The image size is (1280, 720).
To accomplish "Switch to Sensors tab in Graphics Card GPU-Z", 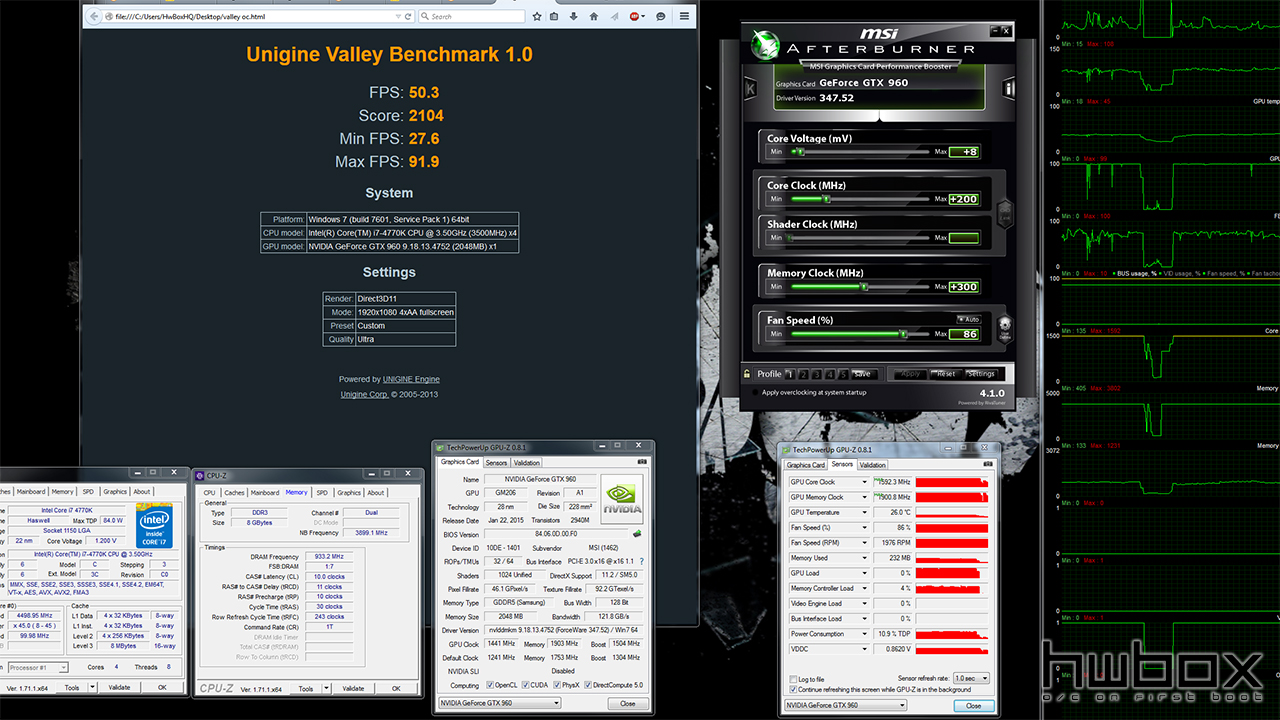I will [496, 463].
